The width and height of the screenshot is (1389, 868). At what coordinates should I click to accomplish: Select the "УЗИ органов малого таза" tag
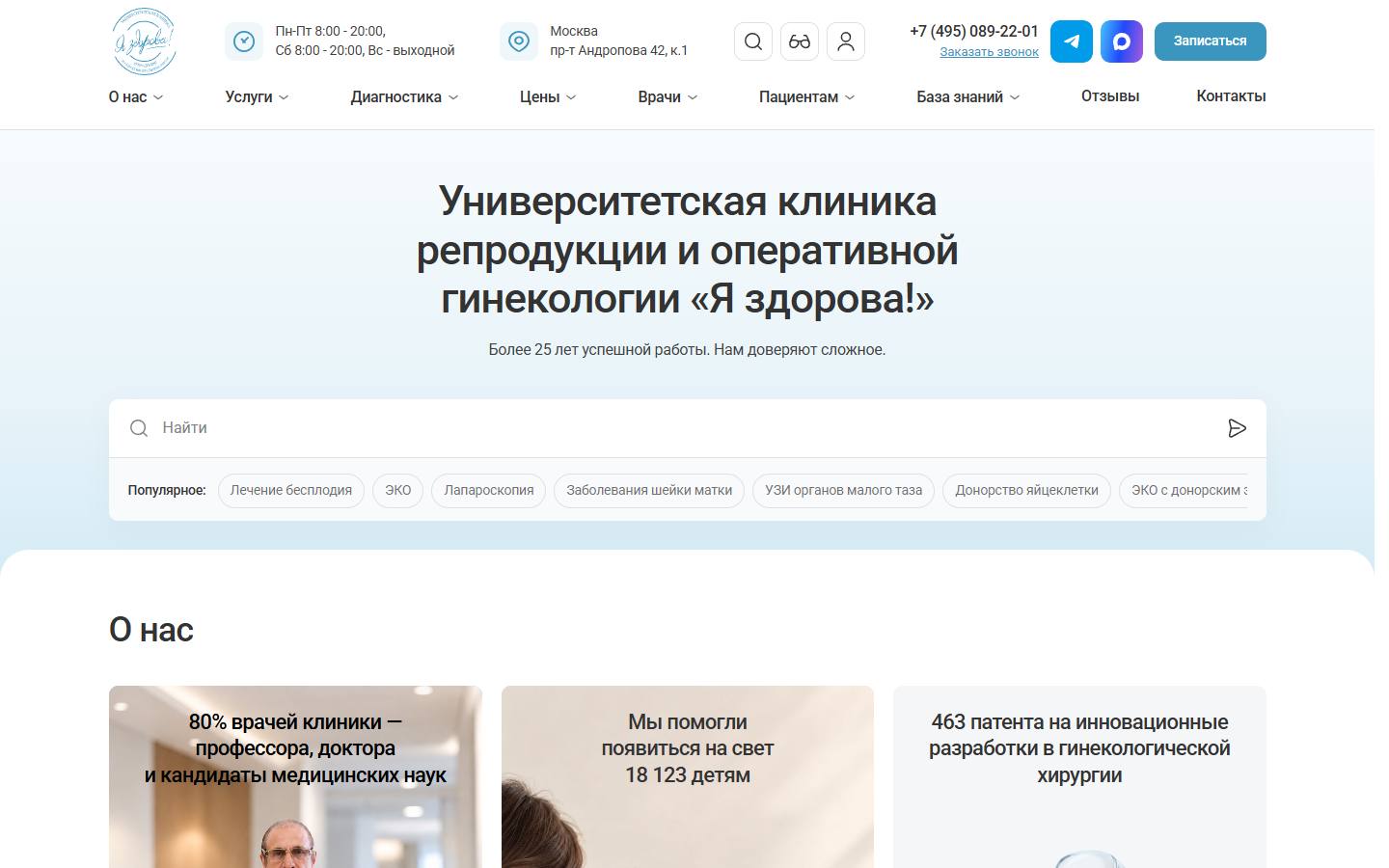(x=844, y=490)
